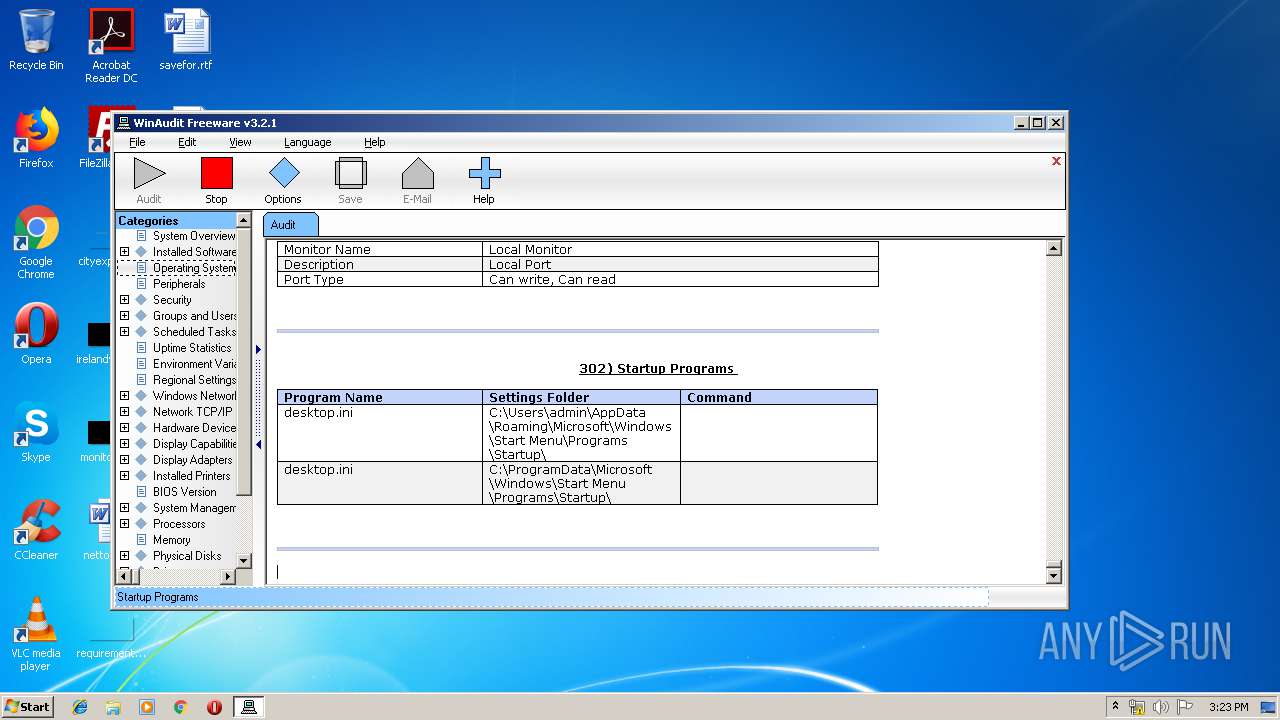Open the Help menu
The image size is (1280, 720).
point(374,142)
